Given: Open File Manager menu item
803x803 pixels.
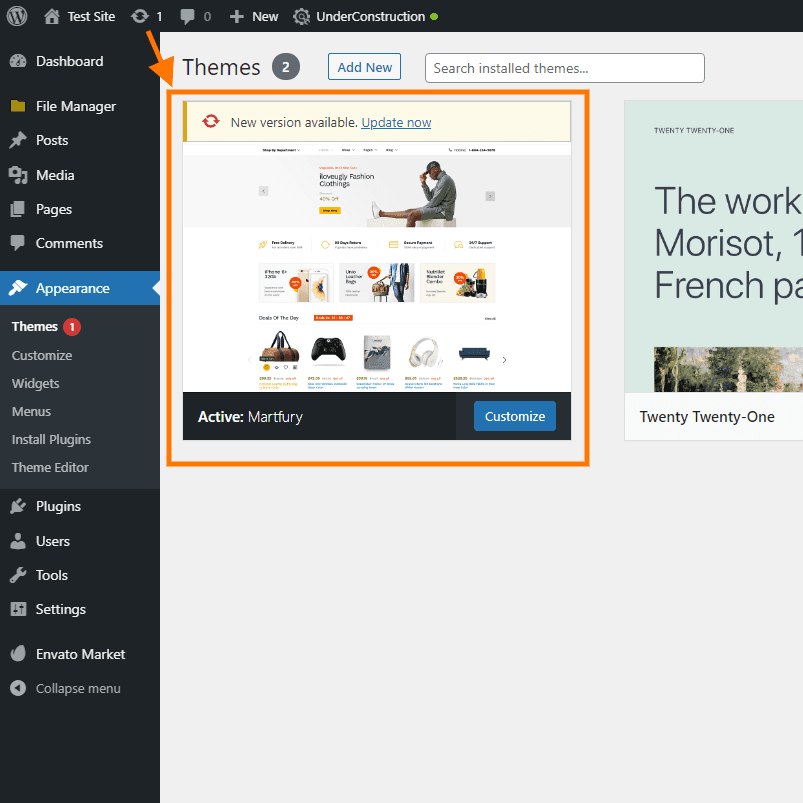Looking at the screenshot, I should click(x=76, y=107).
